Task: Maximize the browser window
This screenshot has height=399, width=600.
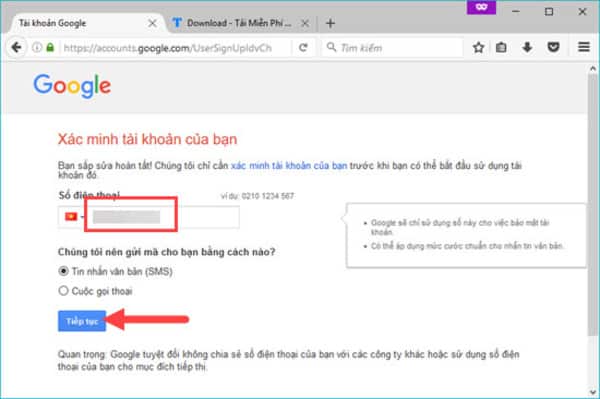Action: (549, 11)
